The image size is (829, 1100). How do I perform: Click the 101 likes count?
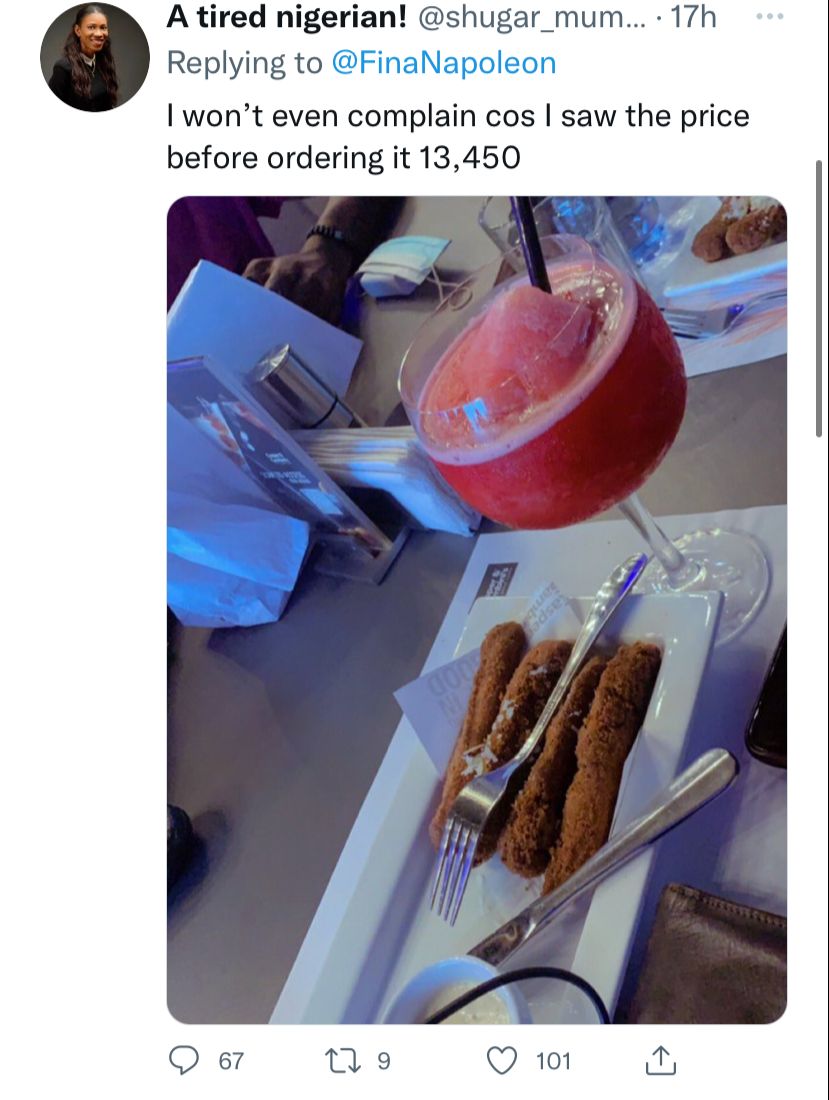point(553,1061)
